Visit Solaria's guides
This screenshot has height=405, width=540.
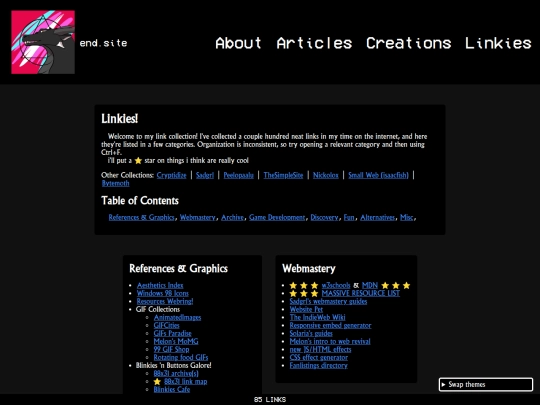311,333
